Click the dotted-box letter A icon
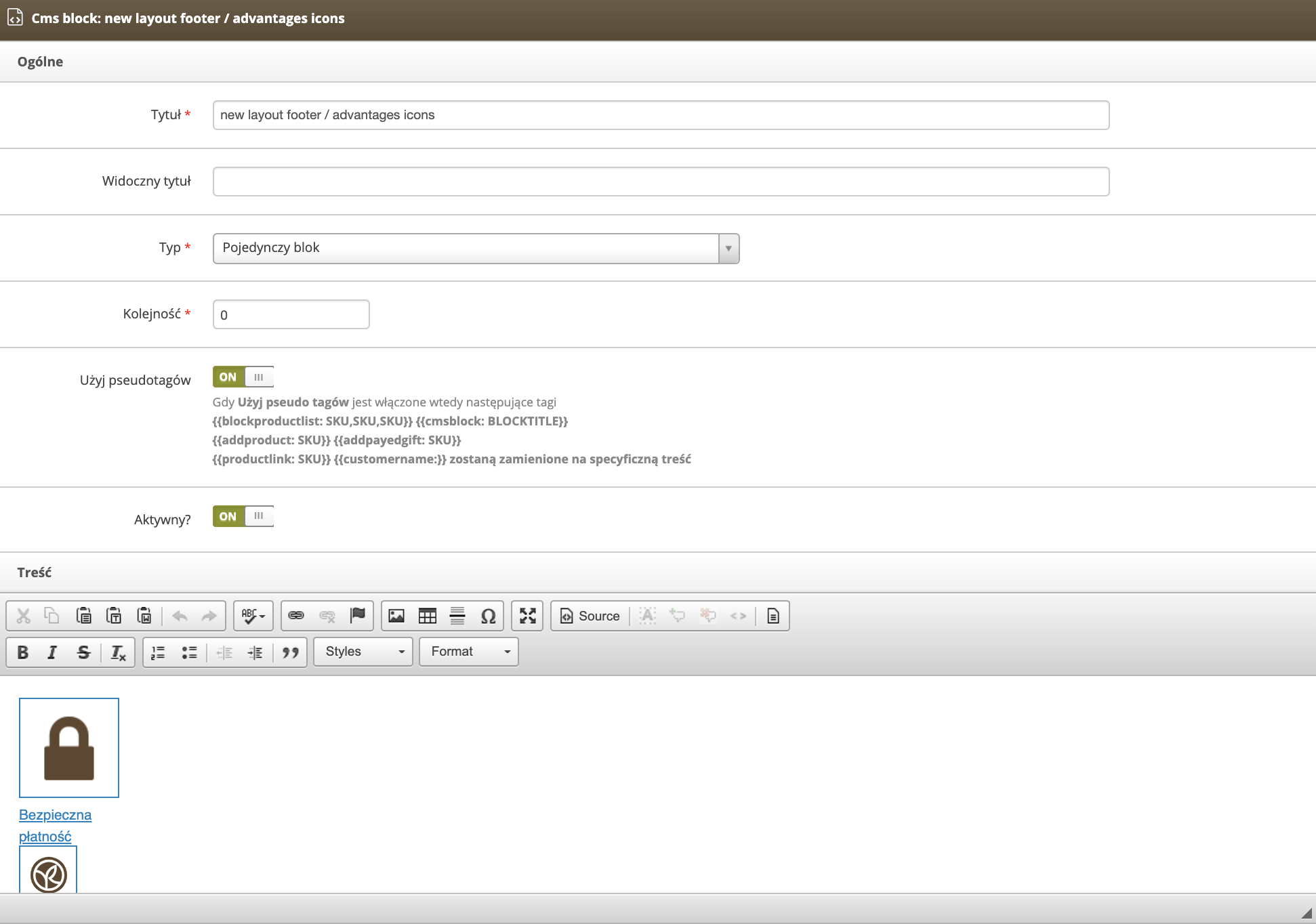 (648, 616)
